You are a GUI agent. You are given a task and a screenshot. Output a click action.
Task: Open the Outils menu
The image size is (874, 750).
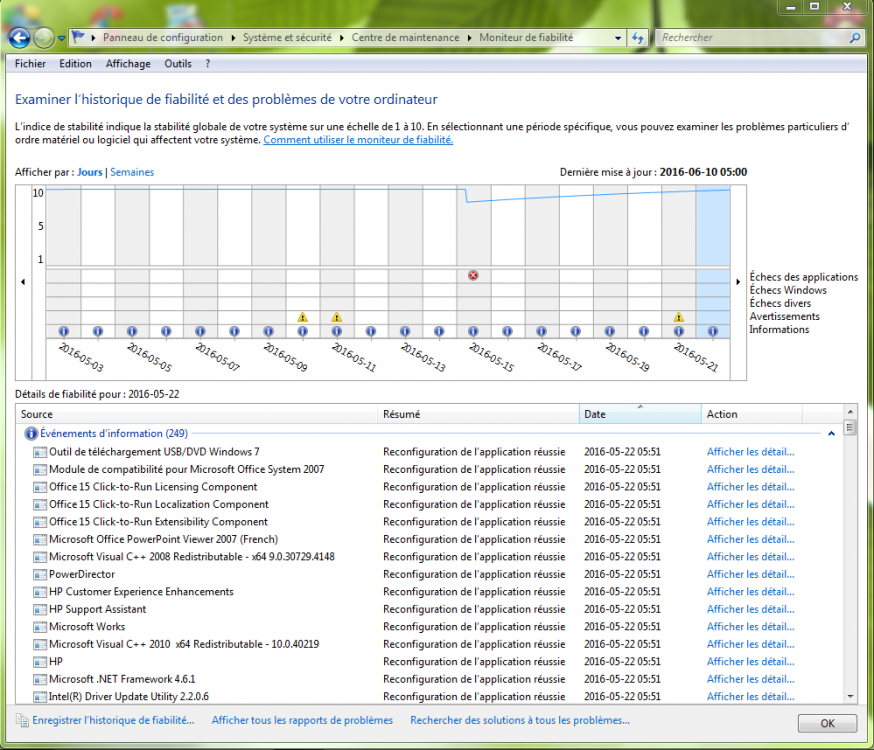(178, 64)
